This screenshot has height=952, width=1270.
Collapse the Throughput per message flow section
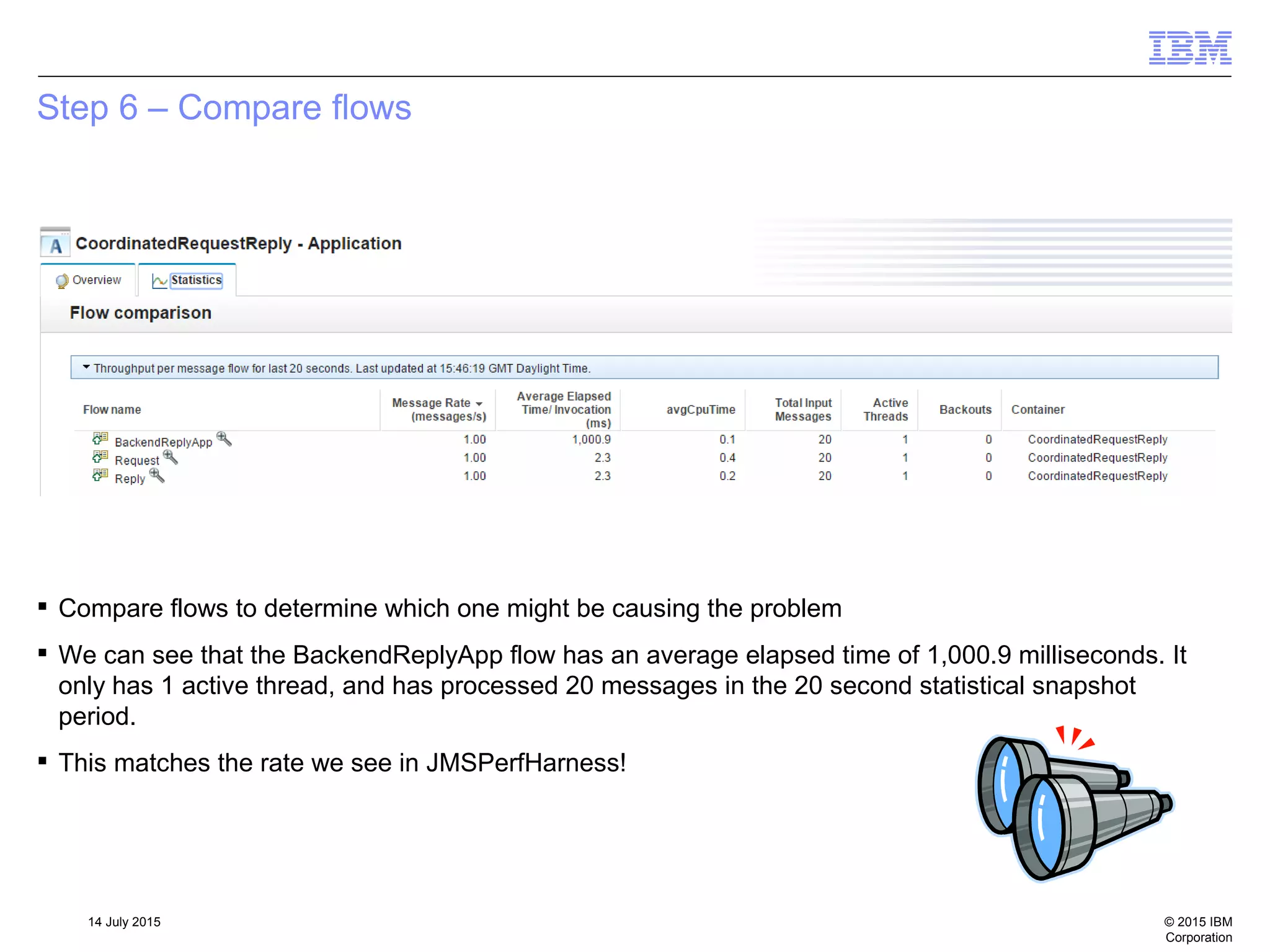tap(87, 367)
